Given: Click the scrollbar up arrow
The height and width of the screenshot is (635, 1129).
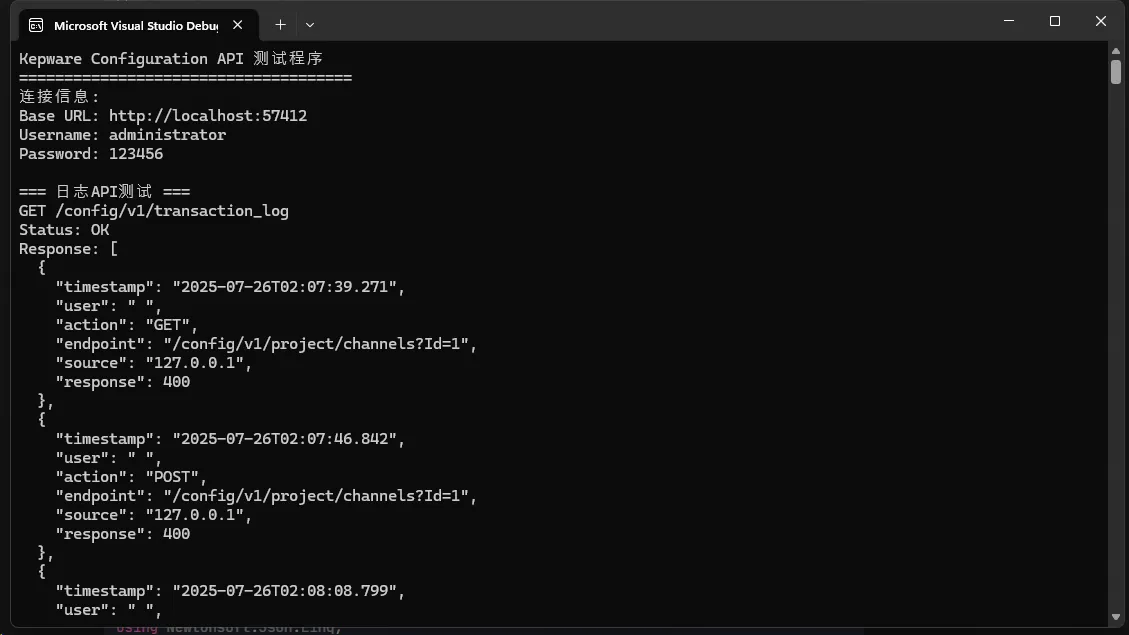Looking at the screenshot, I should tap(1115, 51).
